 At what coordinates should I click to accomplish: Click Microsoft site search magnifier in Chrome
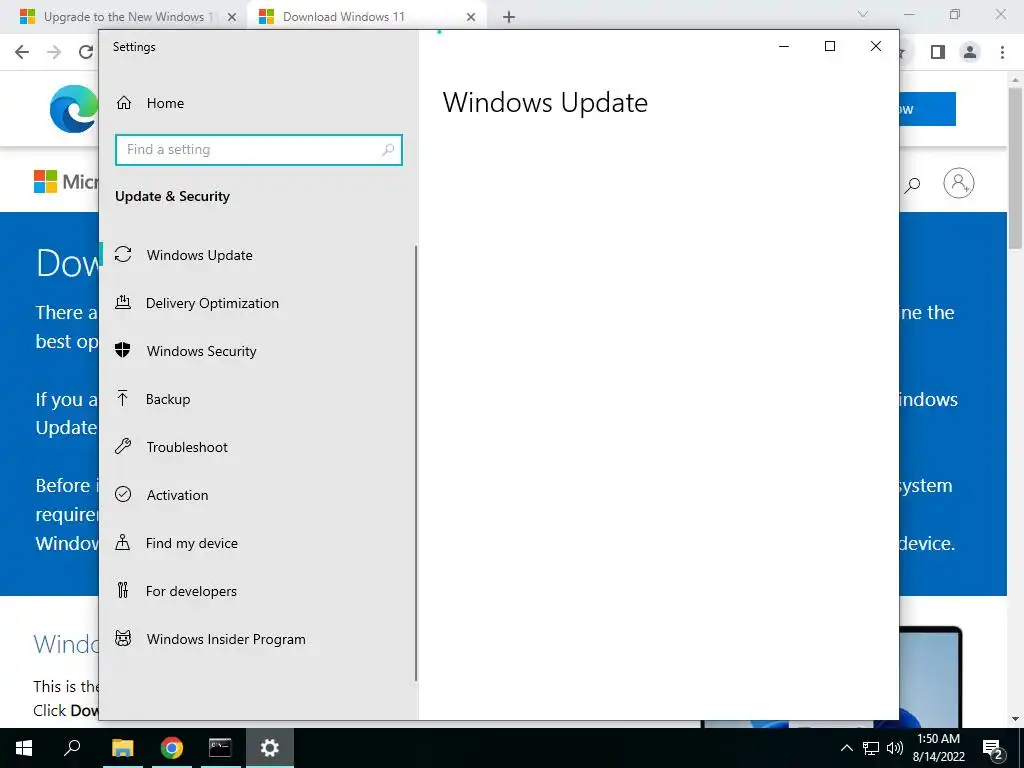(912, 185)
